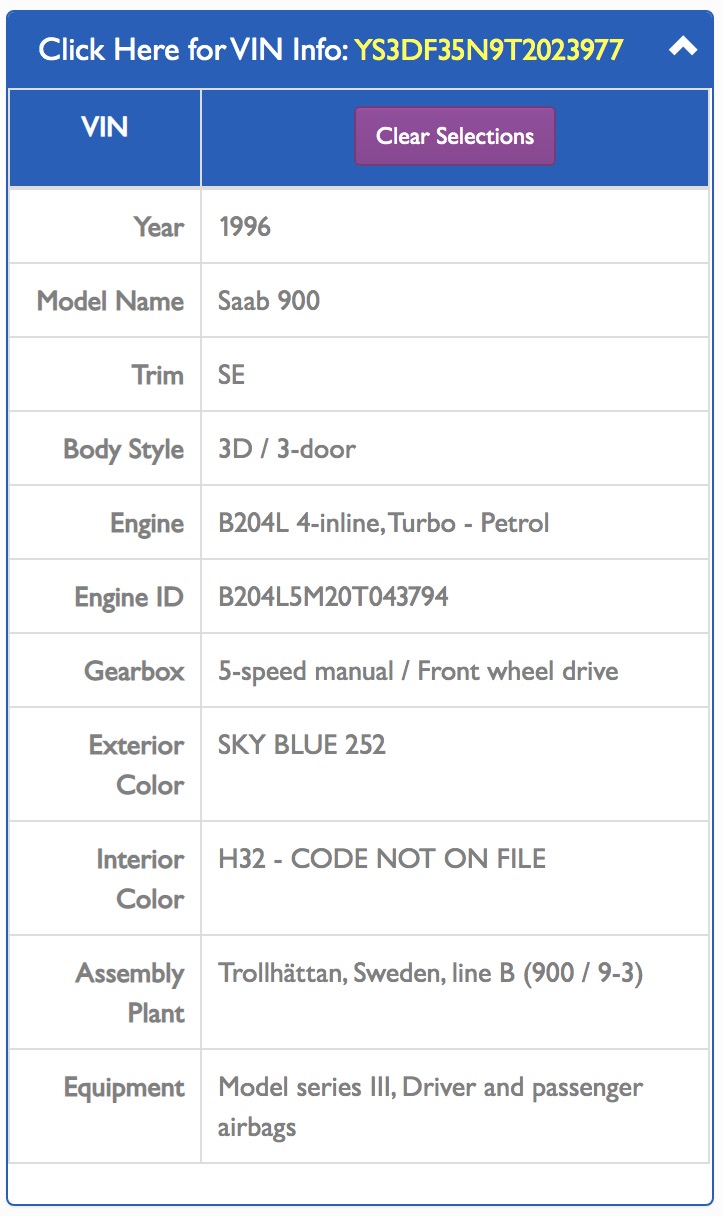Click the Interior Color label
Viewport: 722px width, 1216px height.
click(x=140, y=879)
